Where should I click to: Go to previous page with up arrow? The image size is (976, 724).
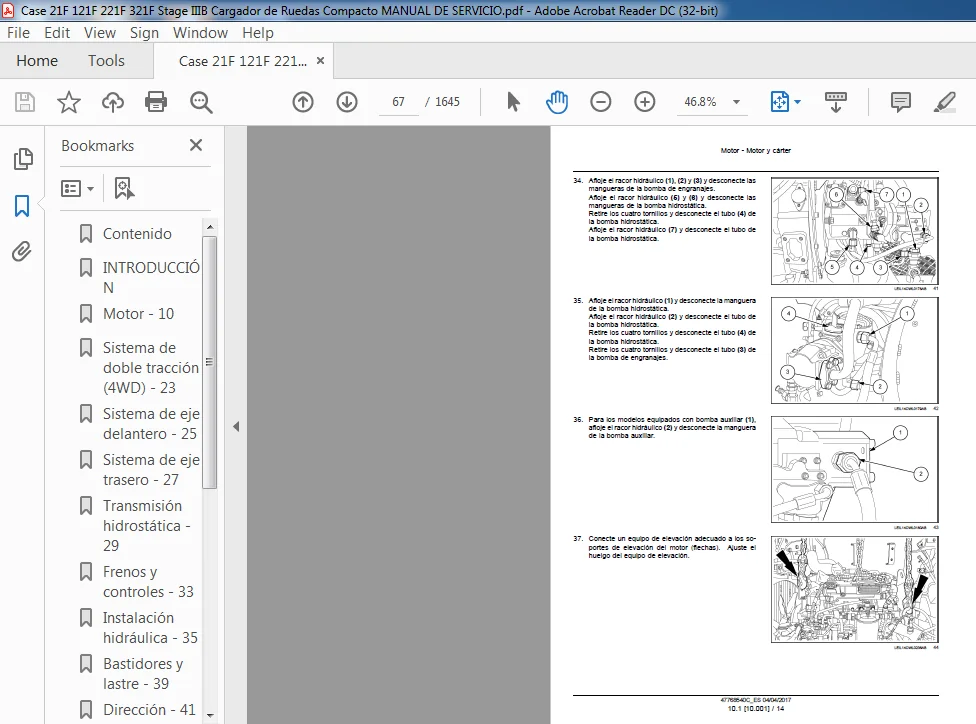pos(303,101)
